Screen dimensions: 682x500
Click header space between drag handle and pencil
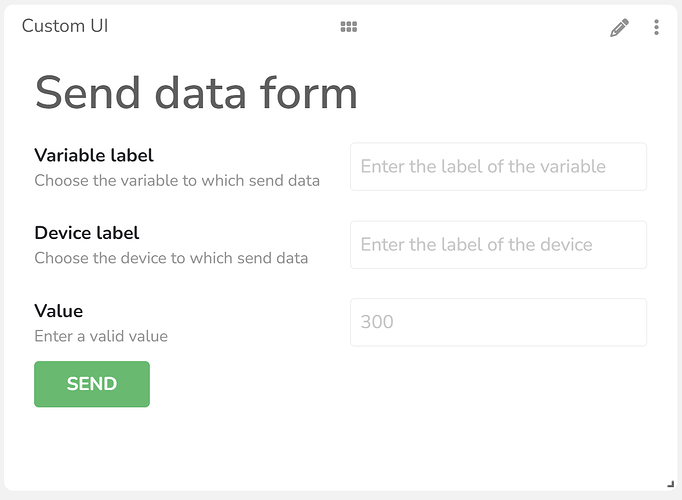click(x=480, y=27)
